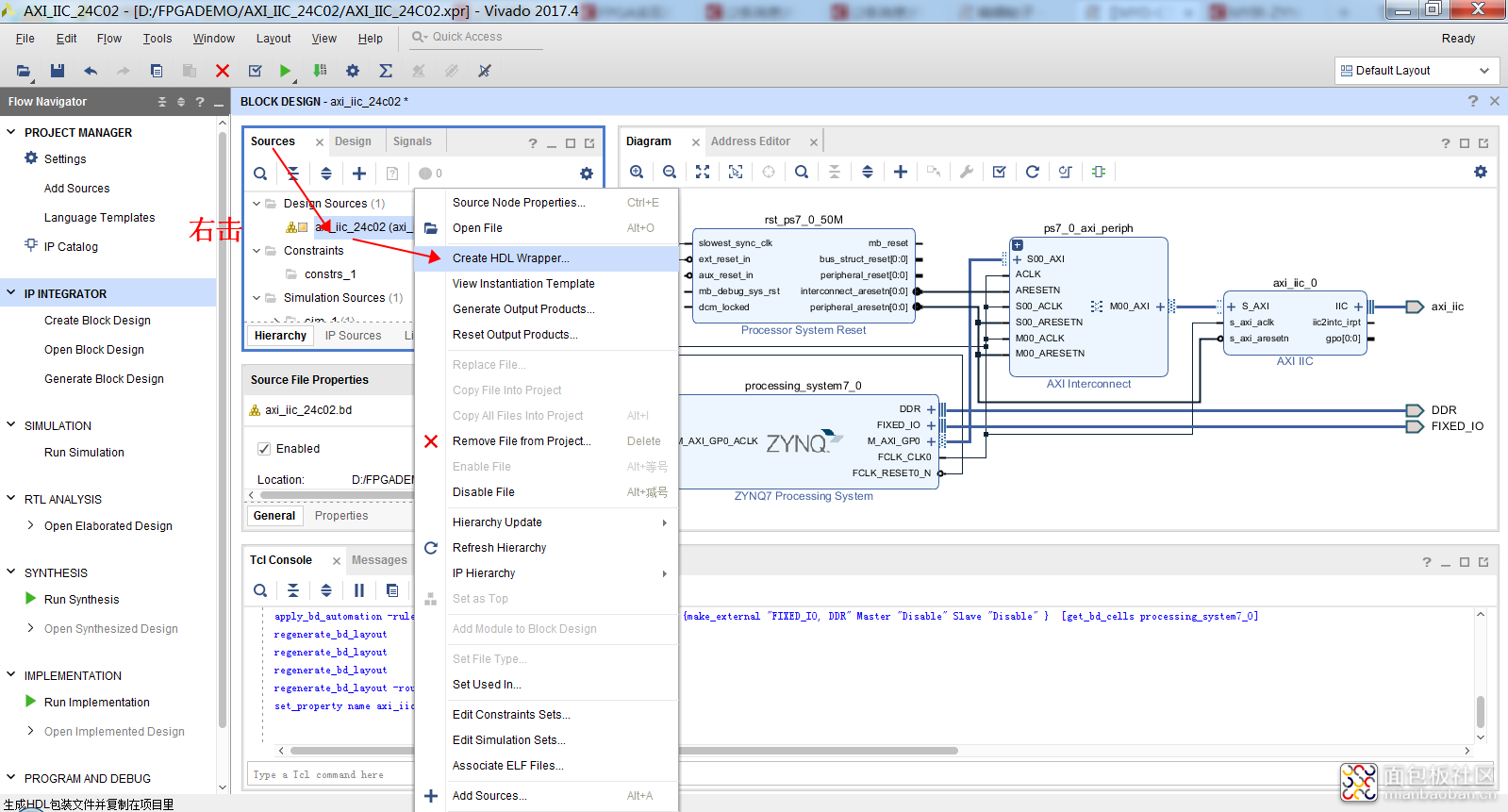The height and width of the screenshot is (812, 1508).
Task: Click Validate Design check icon in Diagram toolbar
Action: click(1000, 172)
